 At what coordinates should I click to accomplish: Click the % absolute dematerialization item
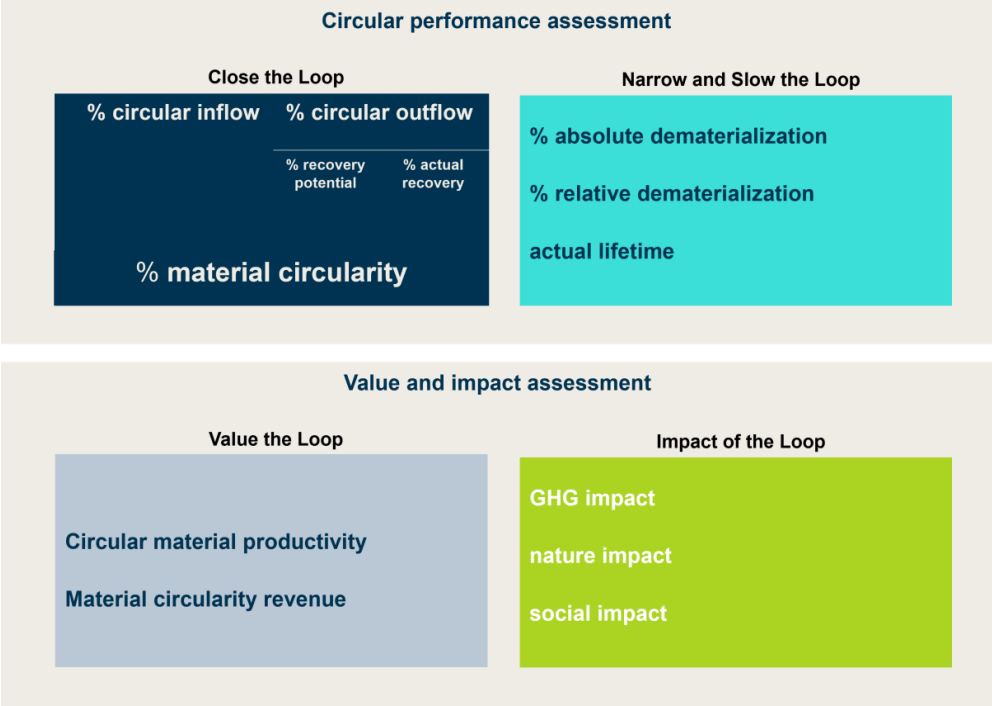[678, 136]
